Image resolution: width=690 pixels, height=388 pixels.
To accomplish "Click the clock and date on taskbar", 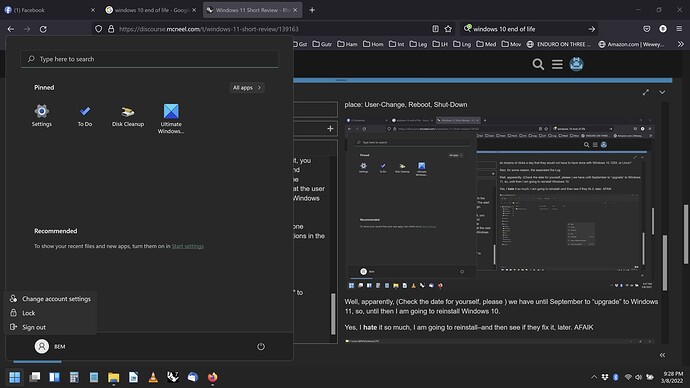I will (672, 377).
